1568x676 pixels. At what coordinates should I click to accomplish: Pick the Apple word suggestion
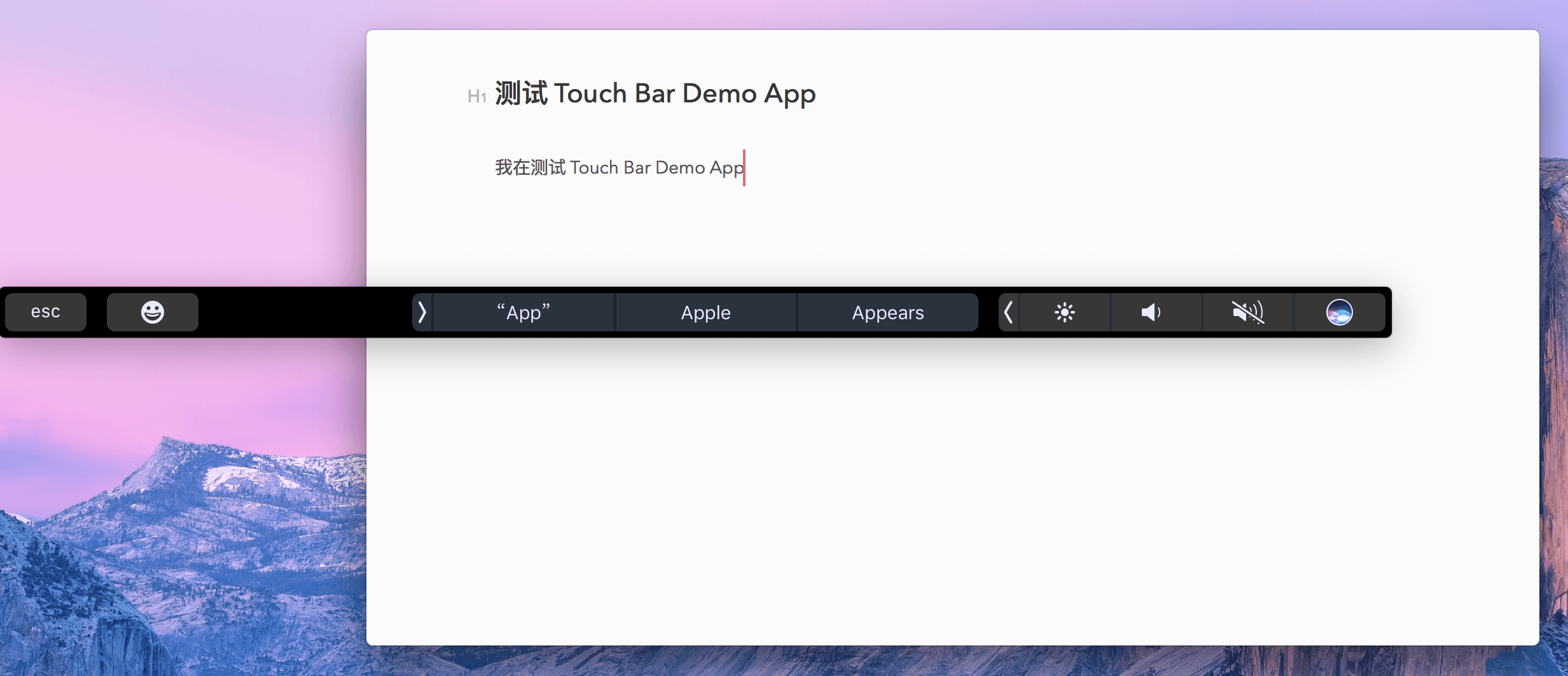(x=705, y=312)
